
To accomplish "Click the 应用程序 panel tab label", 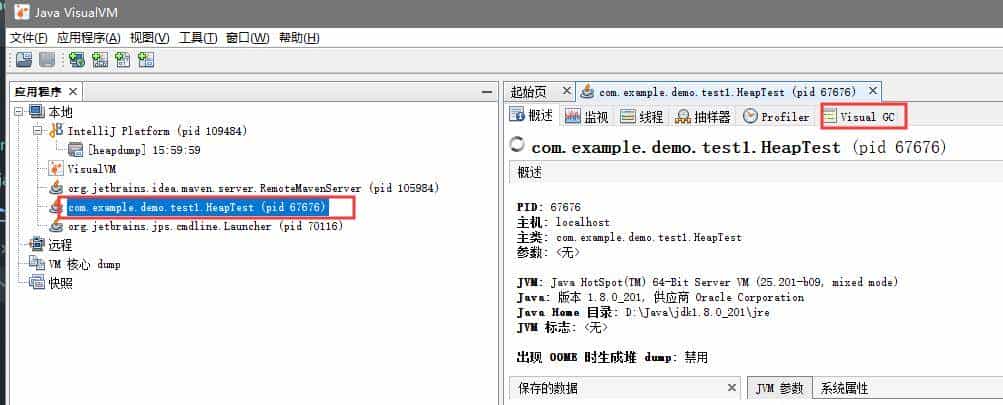I will tap(38, 91).
